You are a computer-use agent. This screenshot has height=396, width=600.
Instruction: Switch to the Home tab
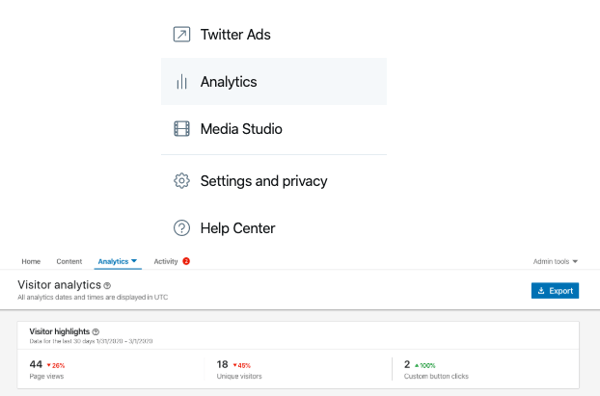pos(31,261)
